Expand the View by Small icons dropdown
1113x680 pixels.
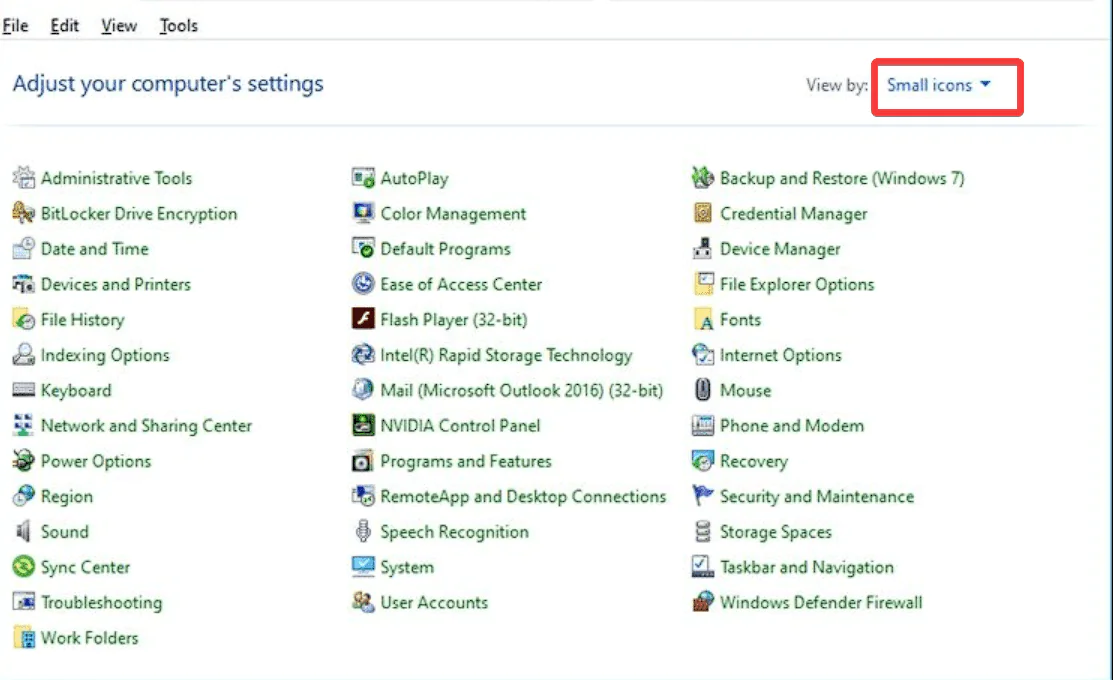(939, 86)
